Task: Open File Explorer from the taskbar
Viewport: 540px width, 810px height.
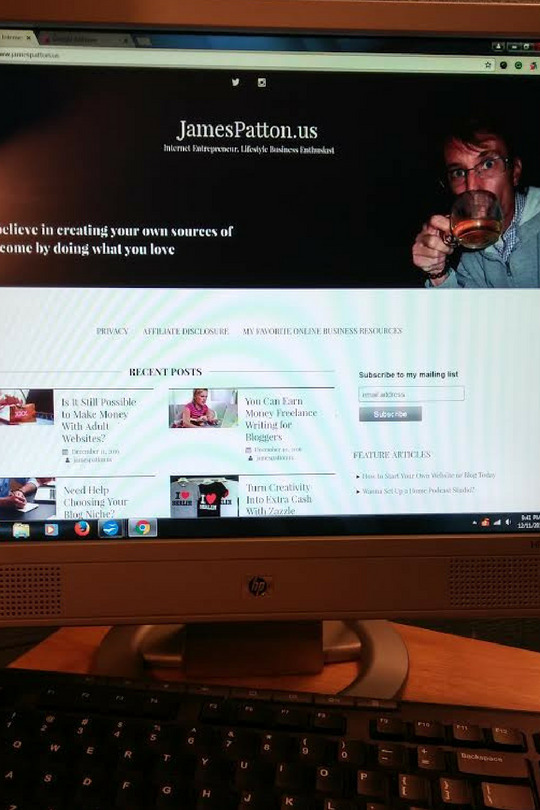Action: pyautogui.click(x=21, y=530)
